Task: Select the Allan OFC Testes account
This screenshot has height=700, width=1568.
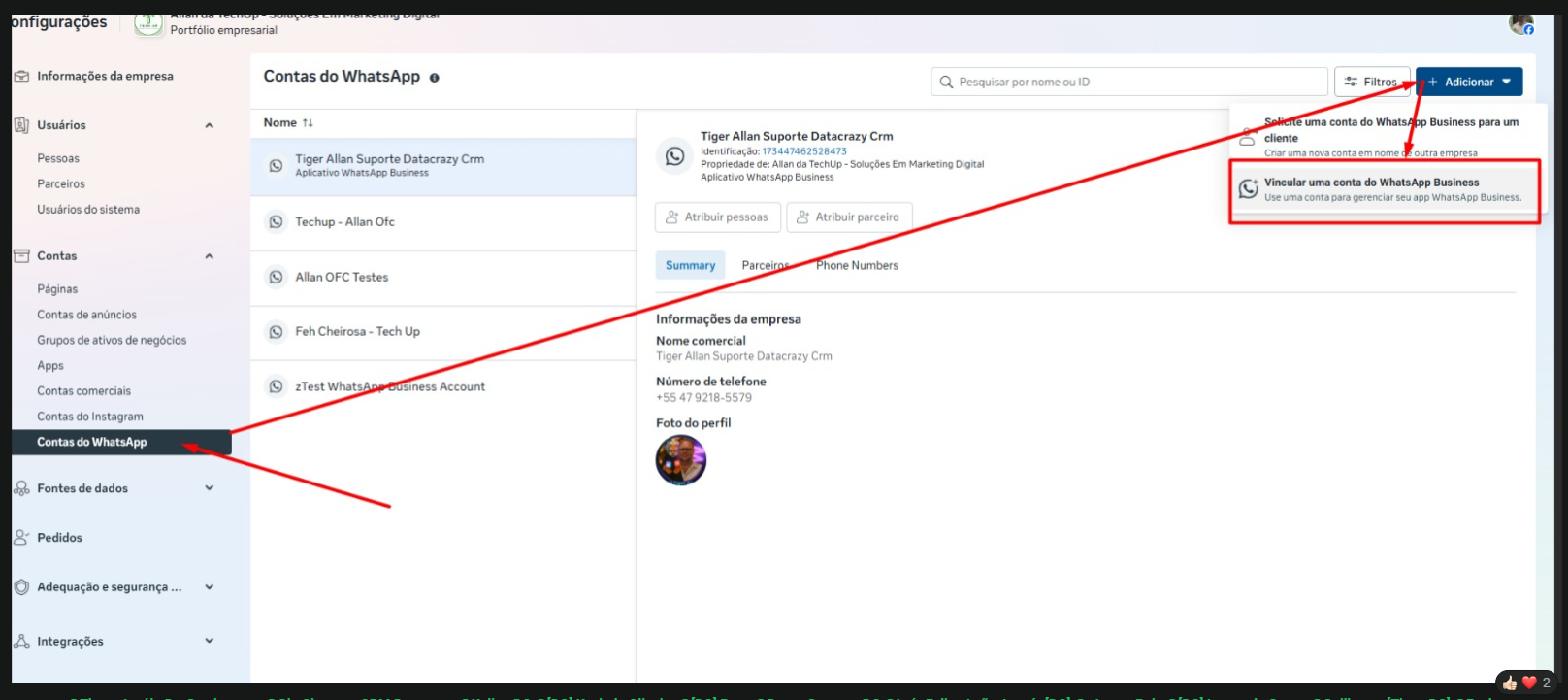Action: click(x=443, y=278)
